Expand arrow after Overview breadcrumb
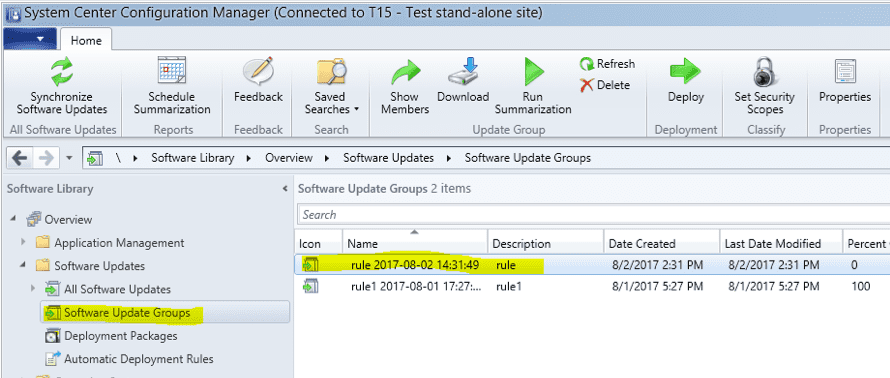 click(328, 158)
